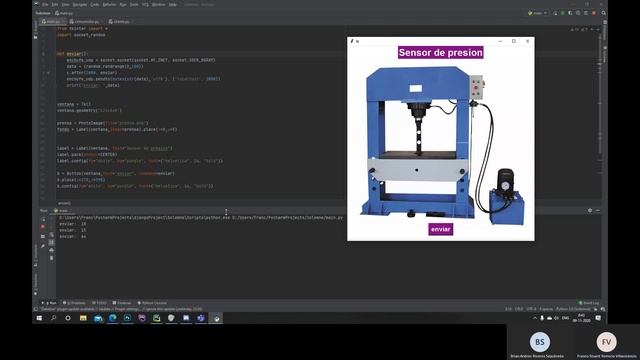The image size is (640, 360).
Task: Open Microsoft Teams from the taskbar
Action: click(201, 318)
